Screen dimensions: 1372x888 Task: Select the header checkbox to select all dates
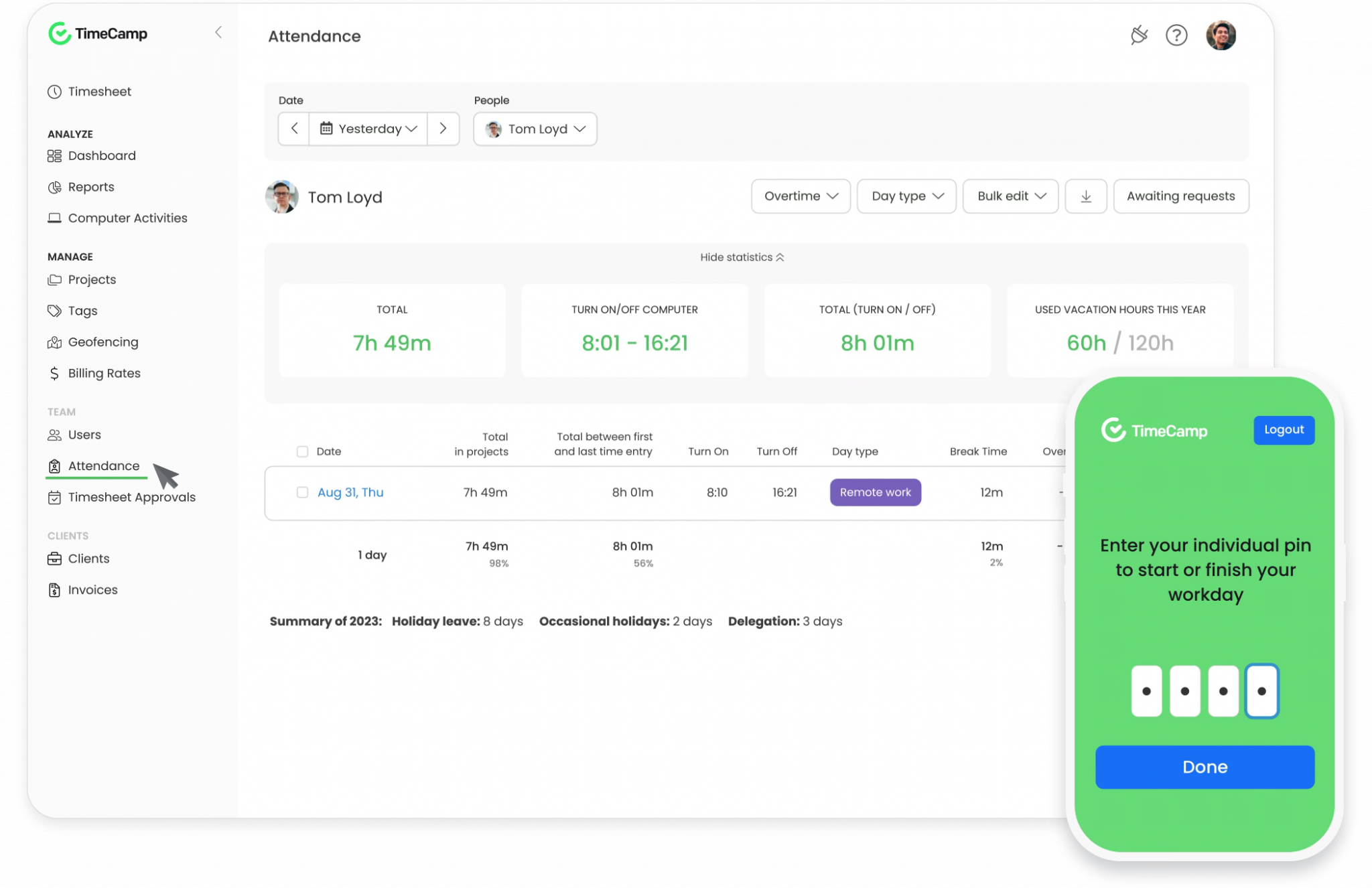click(302, 451)
